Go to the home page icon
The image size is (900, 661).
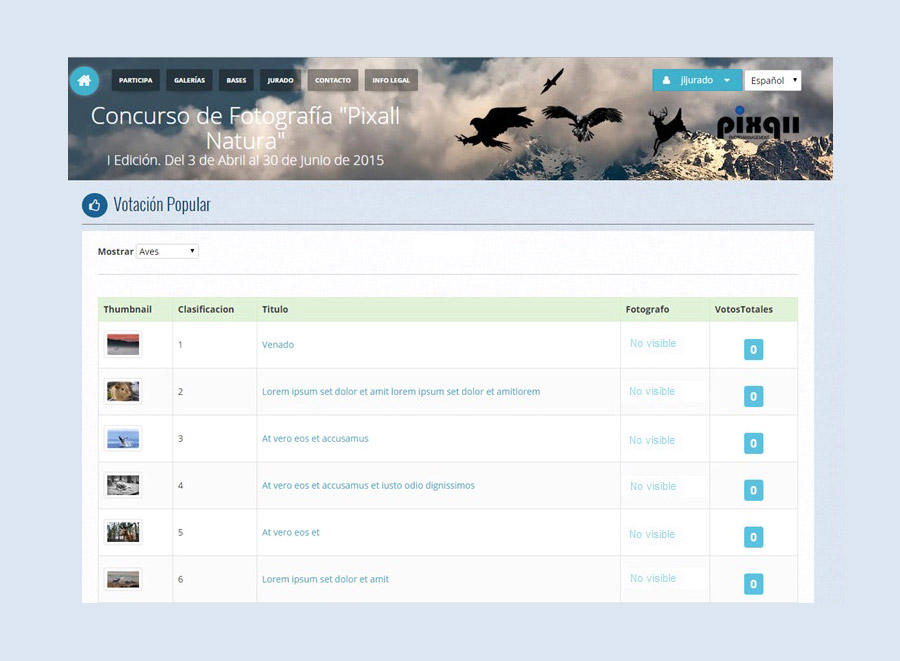click(x=84, y=80)
